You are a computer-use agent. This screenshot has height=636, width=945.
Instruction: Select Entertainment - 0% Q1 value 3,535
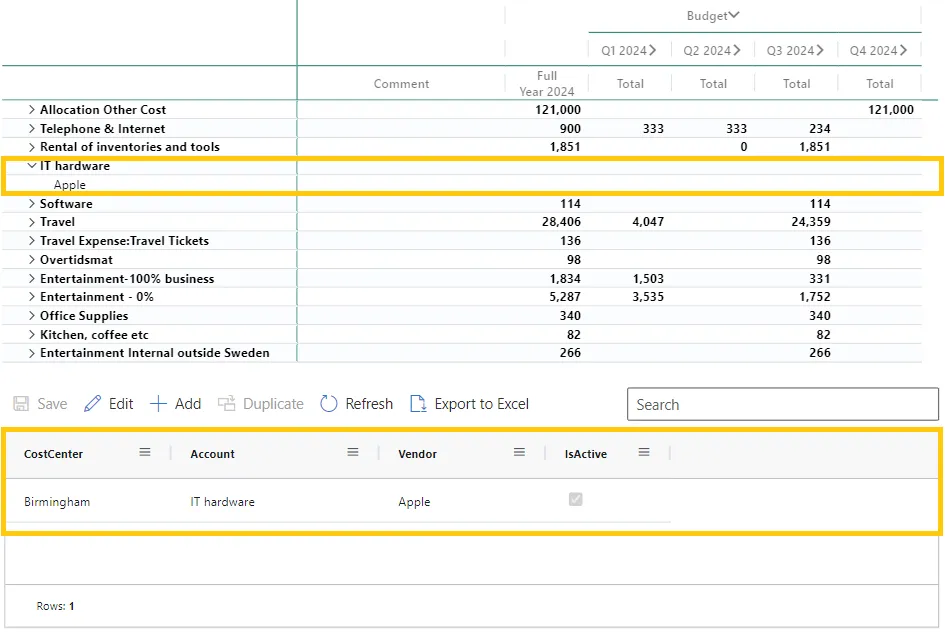(648, 297)
